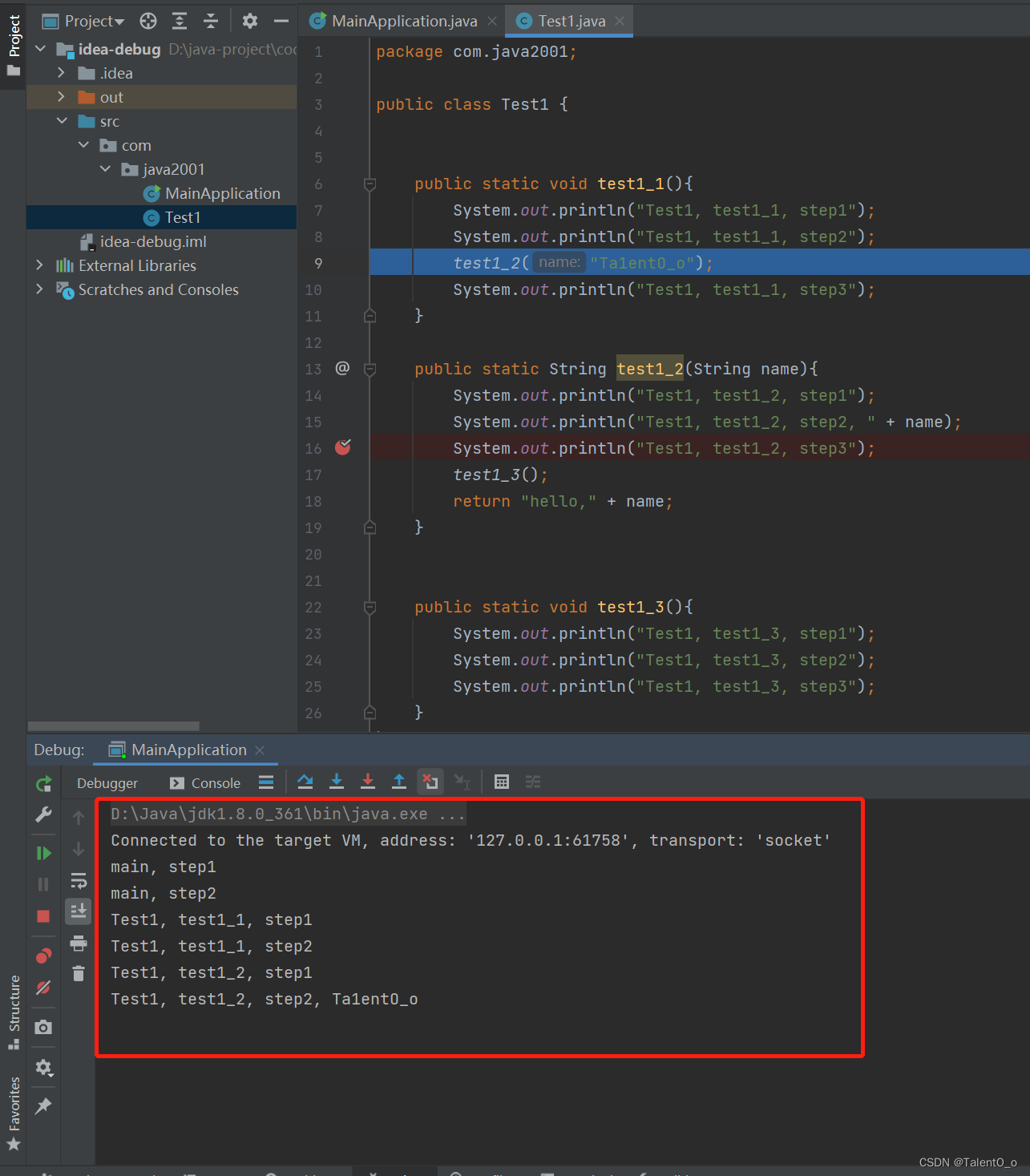Go up the stack trace in the console
This screenshot has width=1030, height=1176.
[x=79, y=818]
